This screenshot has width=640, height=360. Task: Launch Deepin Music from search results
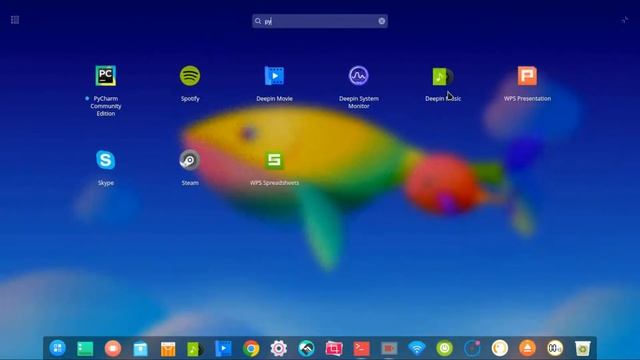click(443, 76)
